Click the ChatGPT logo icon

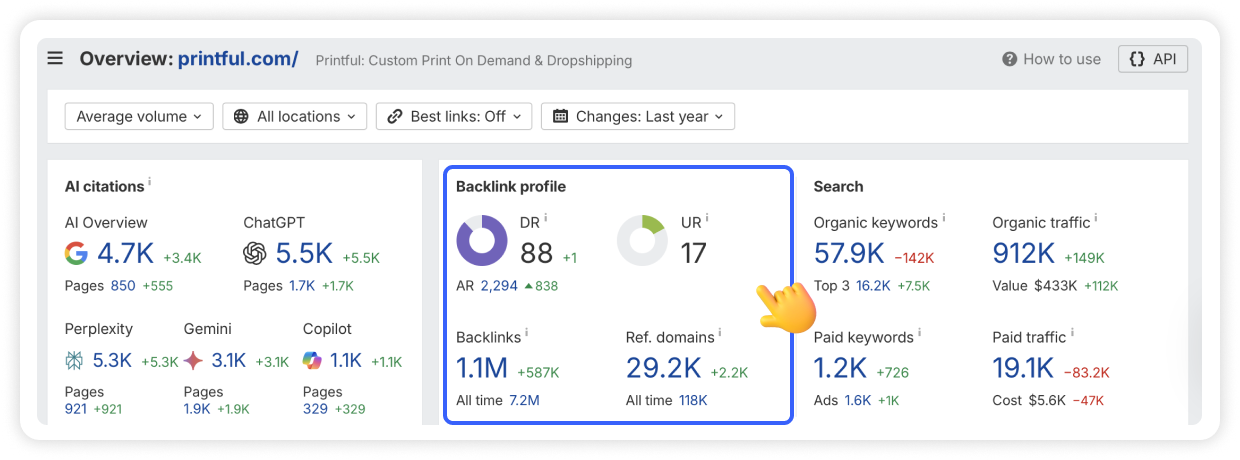(x=255, y=254)
